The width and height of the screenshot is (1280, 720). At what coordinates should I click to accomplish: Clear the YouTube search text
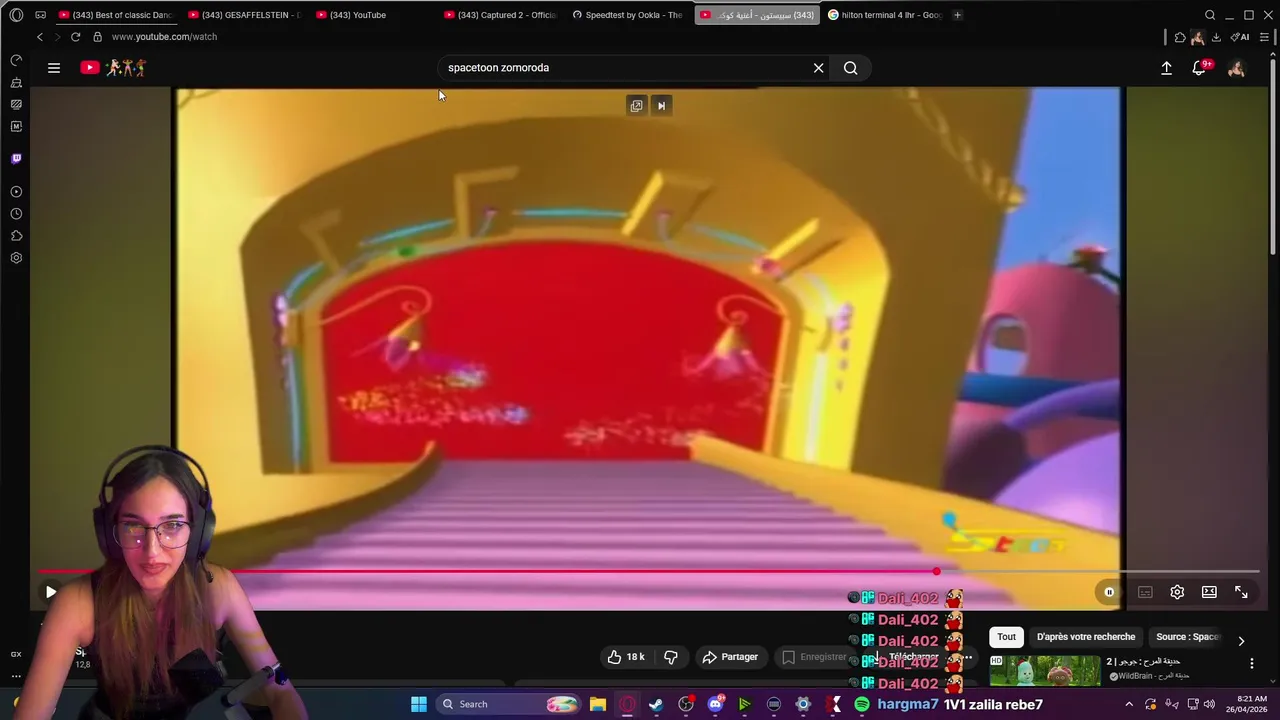[818, 68]
